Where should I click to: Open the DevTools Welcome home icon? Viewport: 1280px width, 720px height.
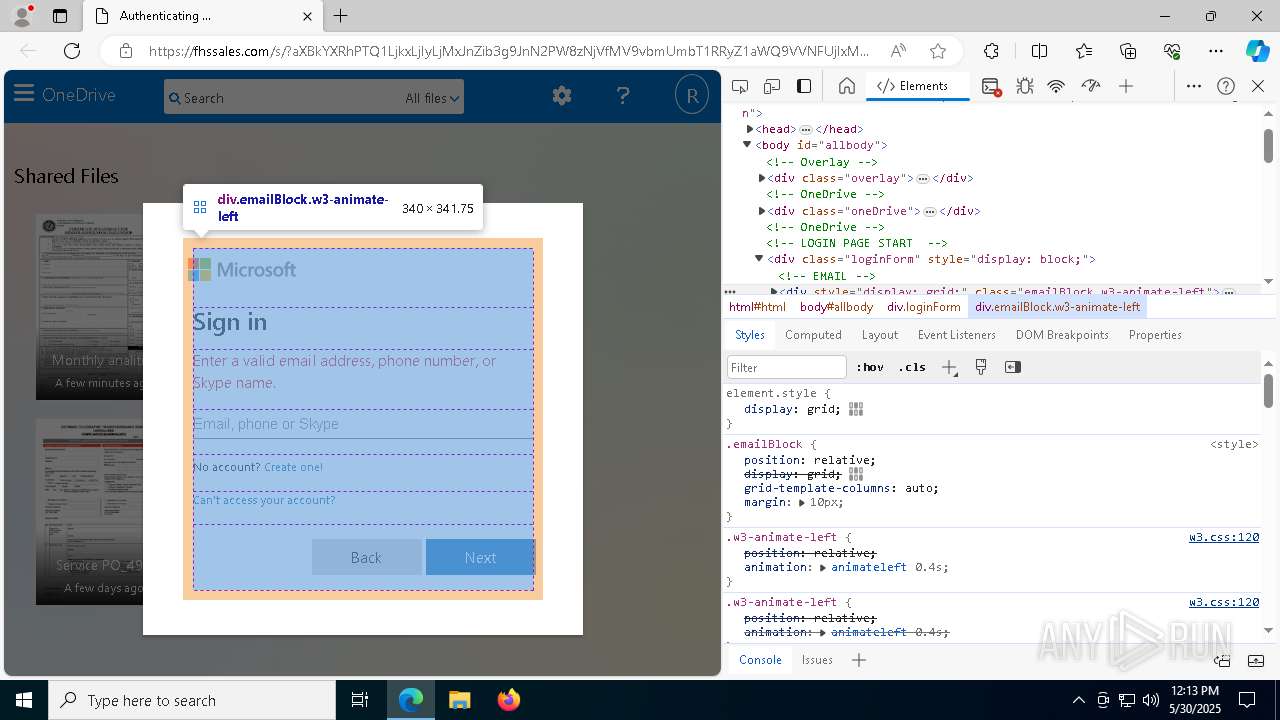click(x=846, y=86)
